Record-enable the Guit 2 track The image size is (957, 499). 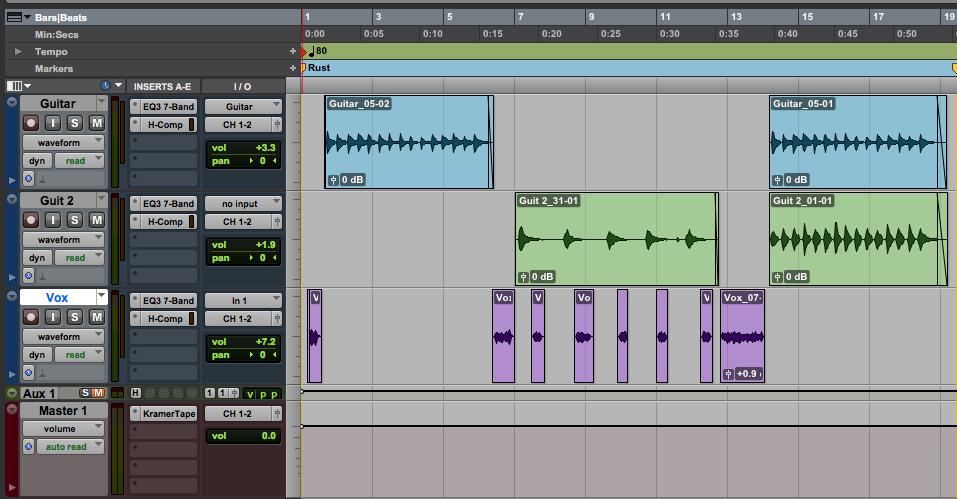pos(31,220)
